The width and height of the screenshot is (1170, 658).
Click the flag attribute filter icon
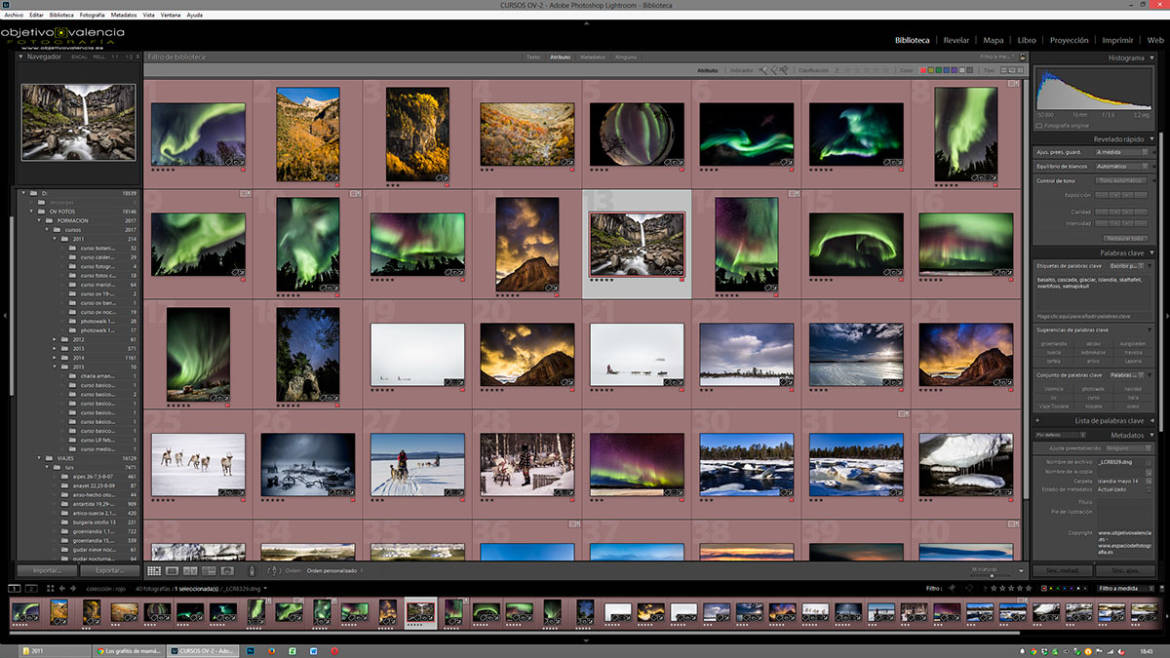(762, 71)
